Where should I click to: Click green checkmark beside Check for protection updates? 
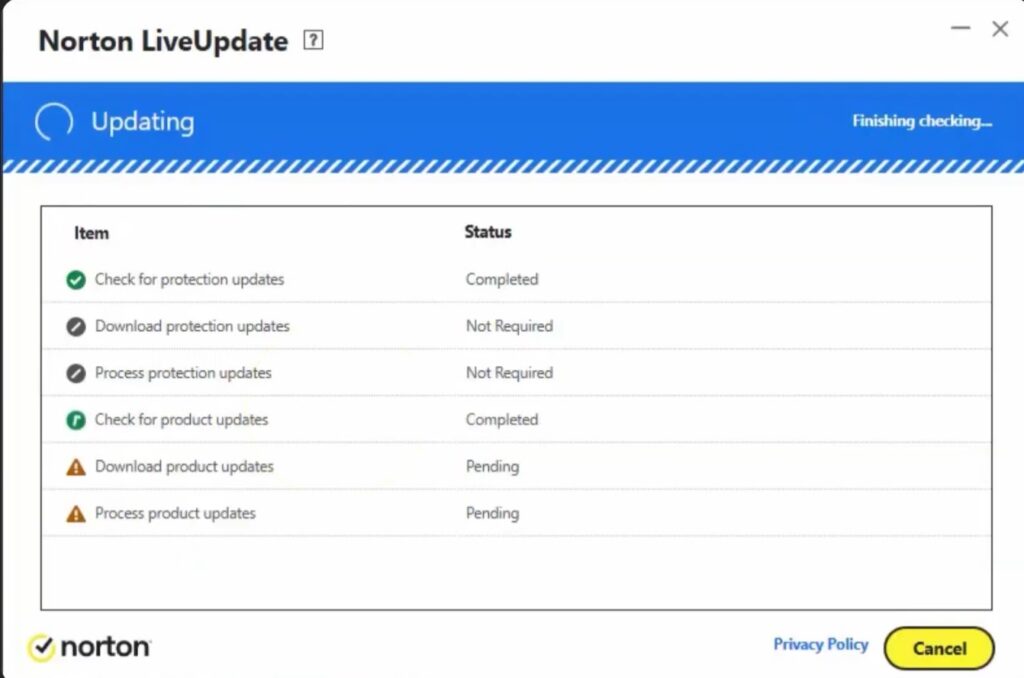76,280
